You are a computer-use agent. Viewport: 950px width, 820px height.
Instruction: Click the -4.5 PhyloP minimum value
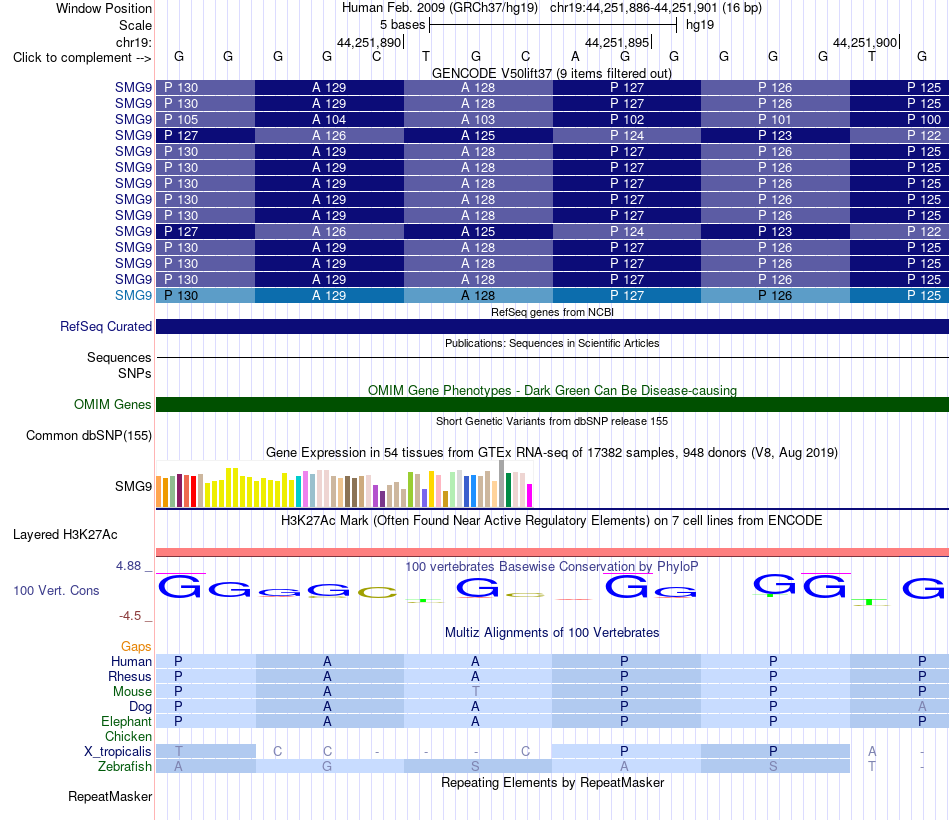(x=130, y=616)
